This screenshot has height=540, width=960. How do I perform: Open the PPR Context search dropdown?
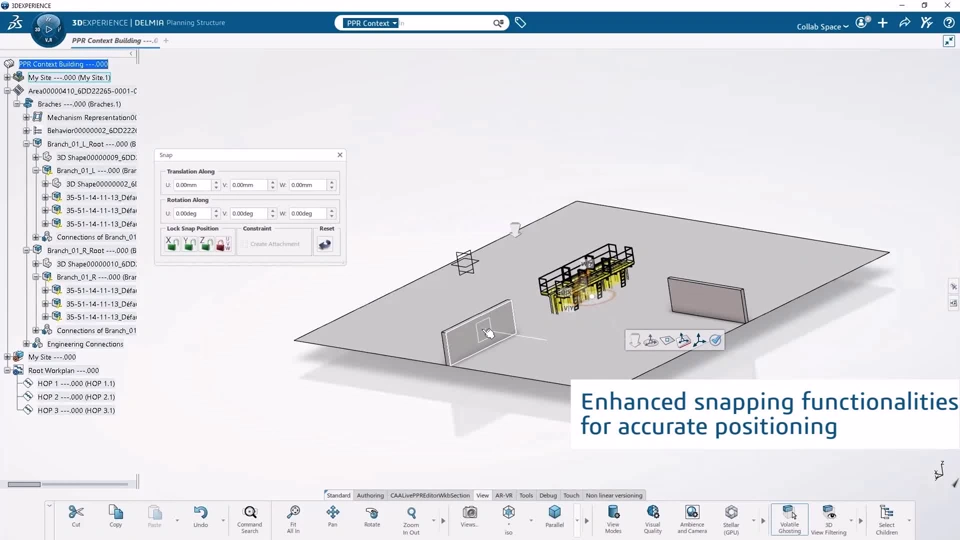pos(370,23)
